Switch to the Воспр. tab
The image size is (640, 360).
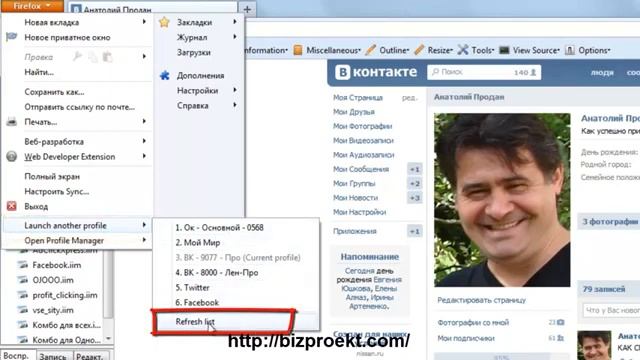(x=17, y=356)
